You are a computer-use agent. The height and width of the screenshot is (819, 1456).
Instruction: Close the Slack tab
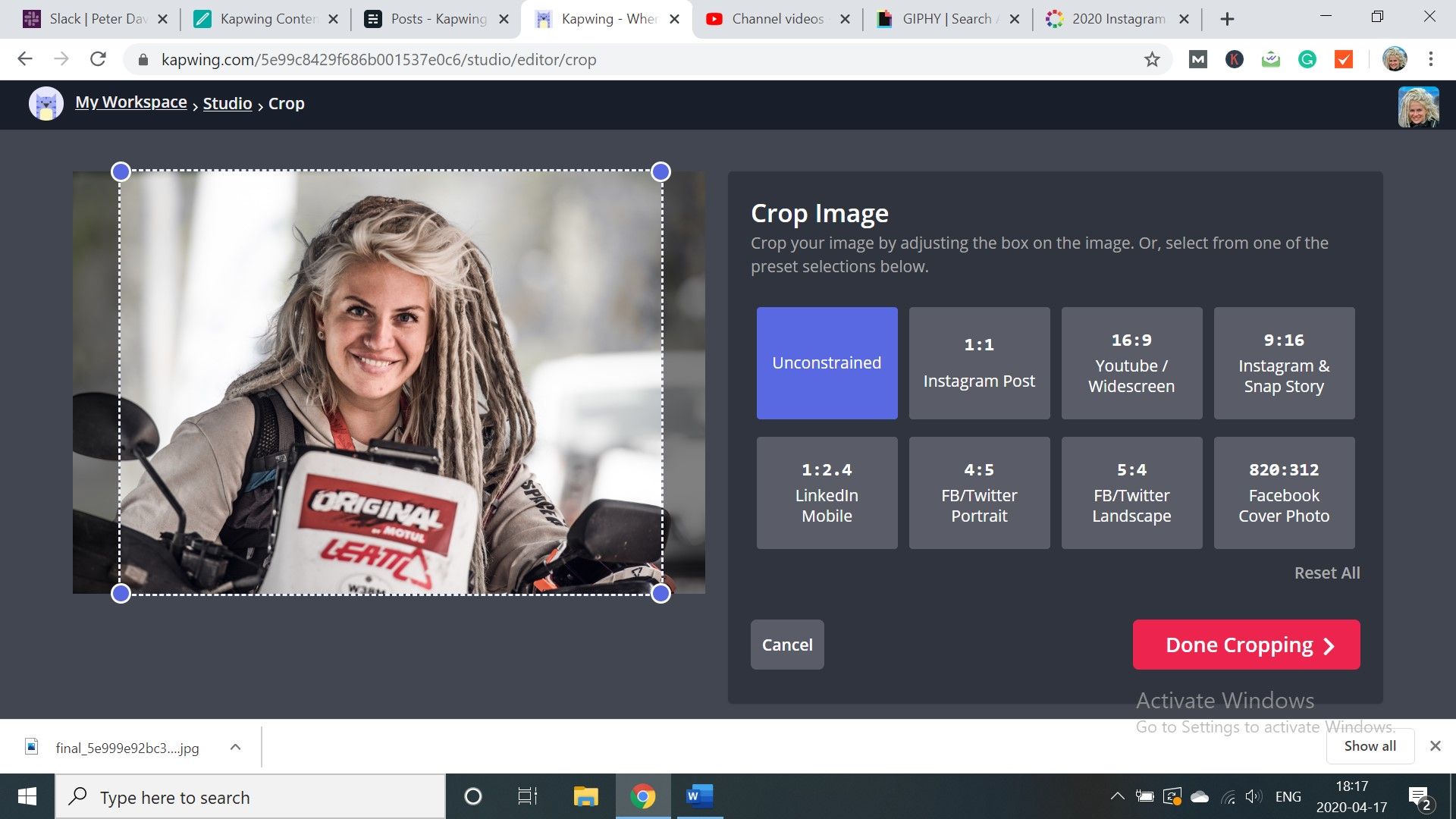coord(162,19)
